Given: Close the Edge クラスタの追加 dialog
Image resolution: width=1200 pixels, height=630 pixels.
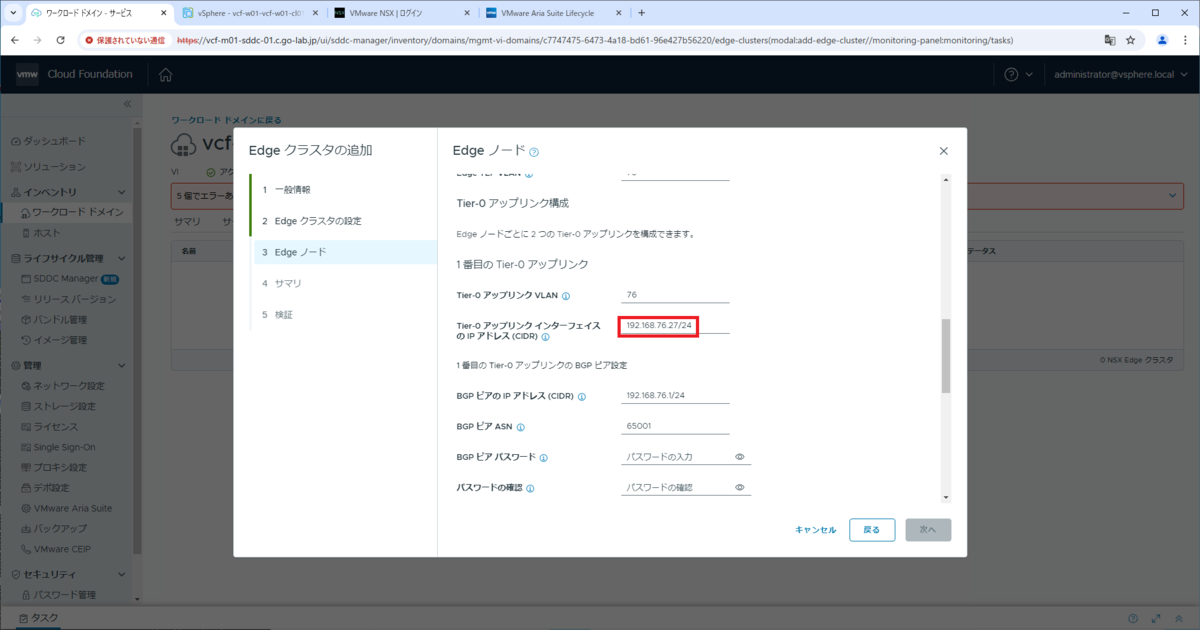Looking at the screenshot, I should tap(943, 151).
